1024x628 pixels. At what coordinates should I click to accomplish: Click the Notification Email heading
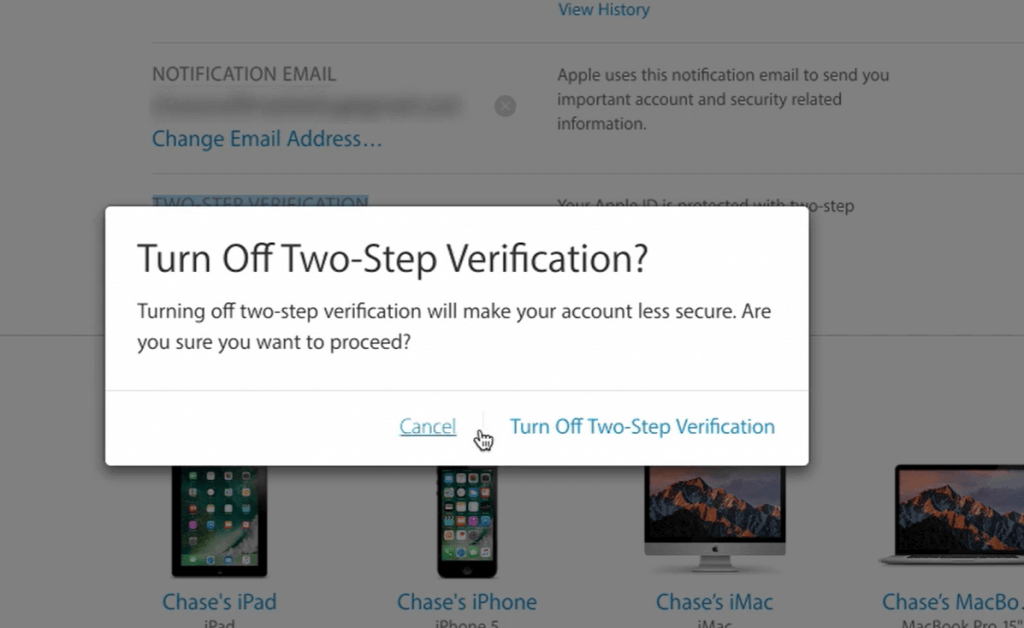click(x=244, y=74)
